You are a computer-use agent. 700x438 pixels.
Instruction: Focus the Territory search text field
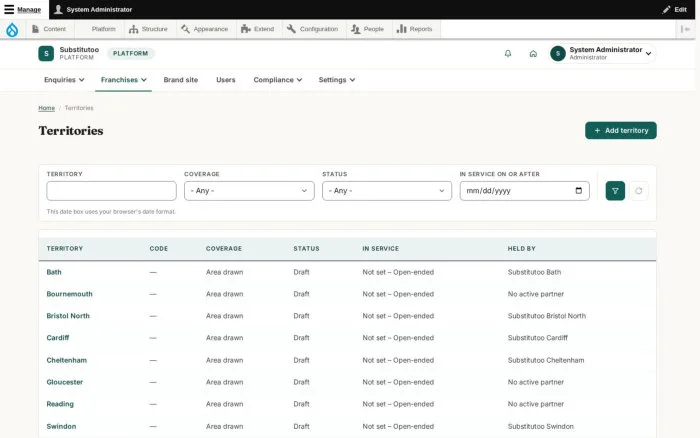[111, 191]
